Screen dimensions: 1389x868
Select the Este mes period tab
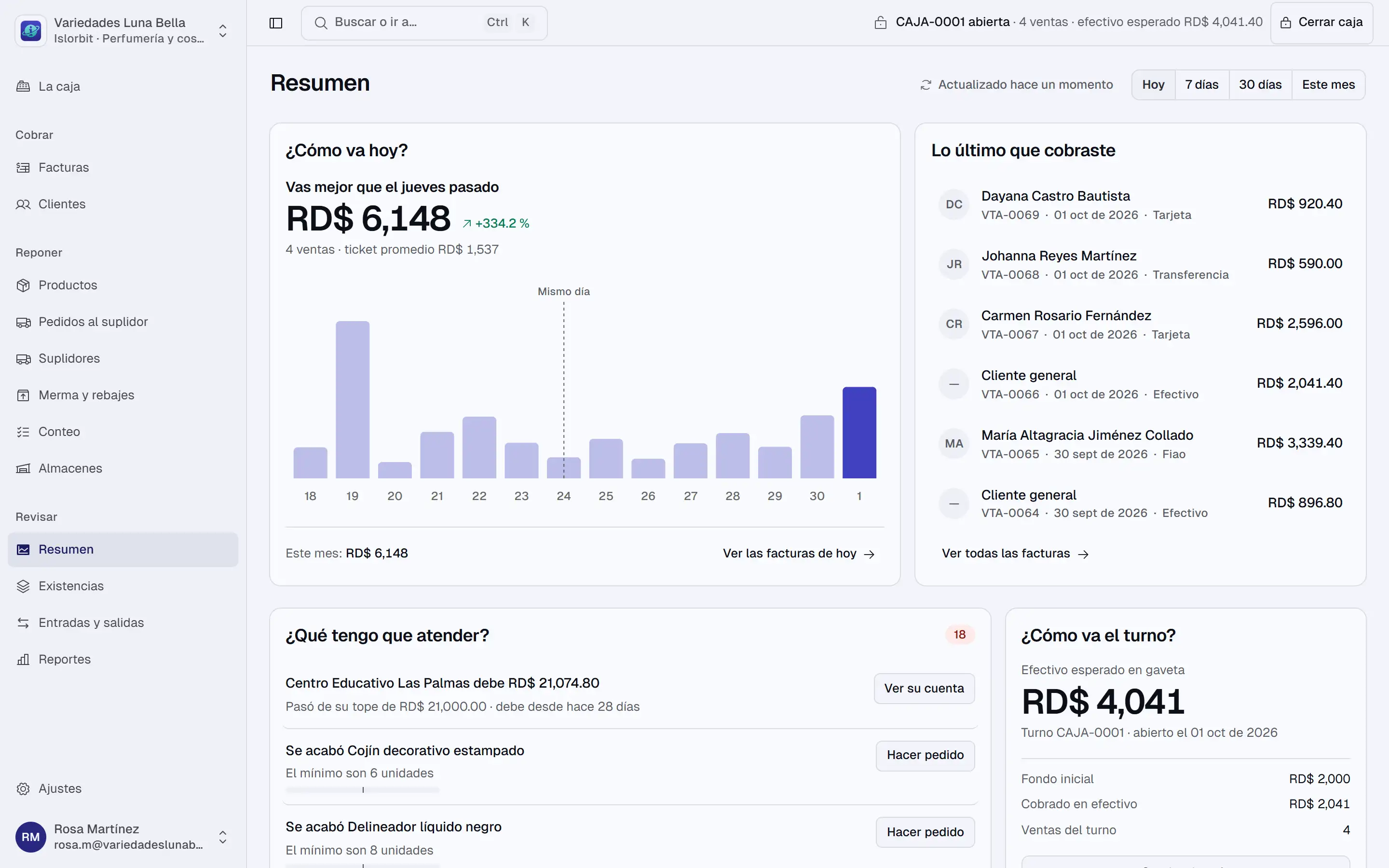point(1328,85)
